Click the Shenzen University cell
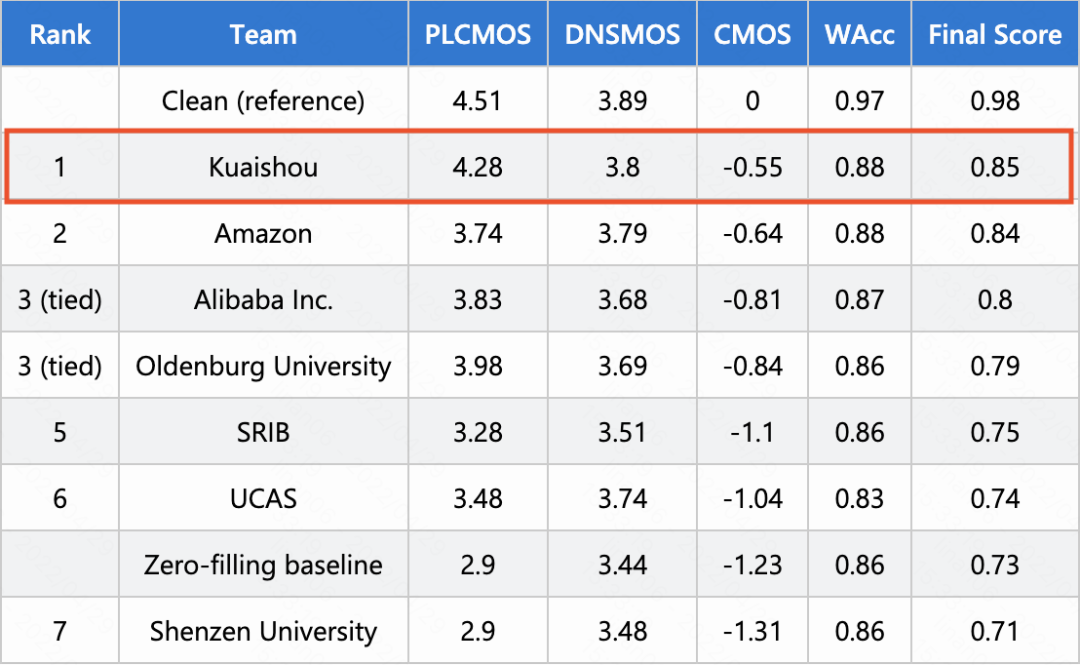 263,632
